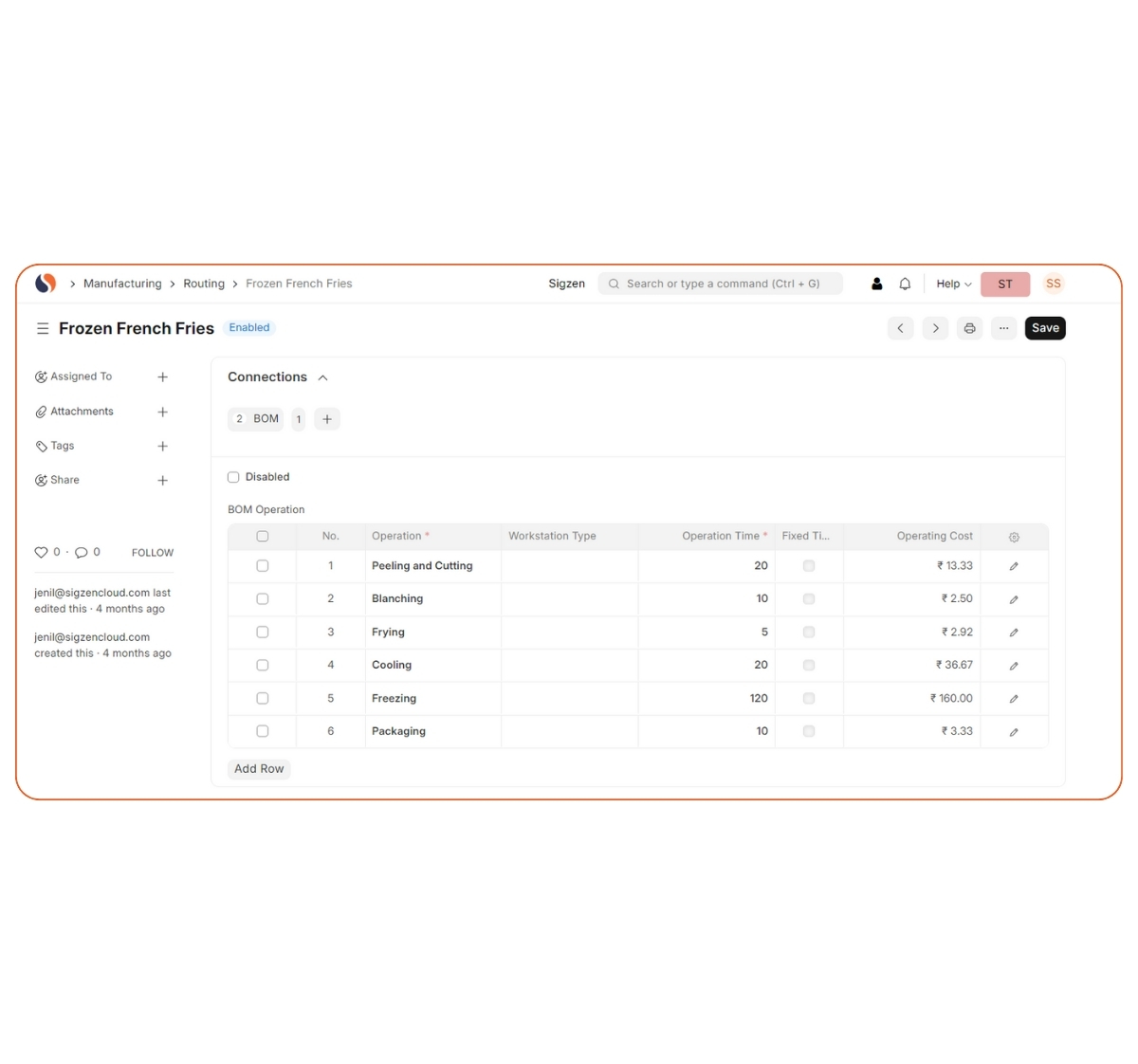Check the select-all rows checkbox
1138x1064 pixels.
(x=263, y=536)
